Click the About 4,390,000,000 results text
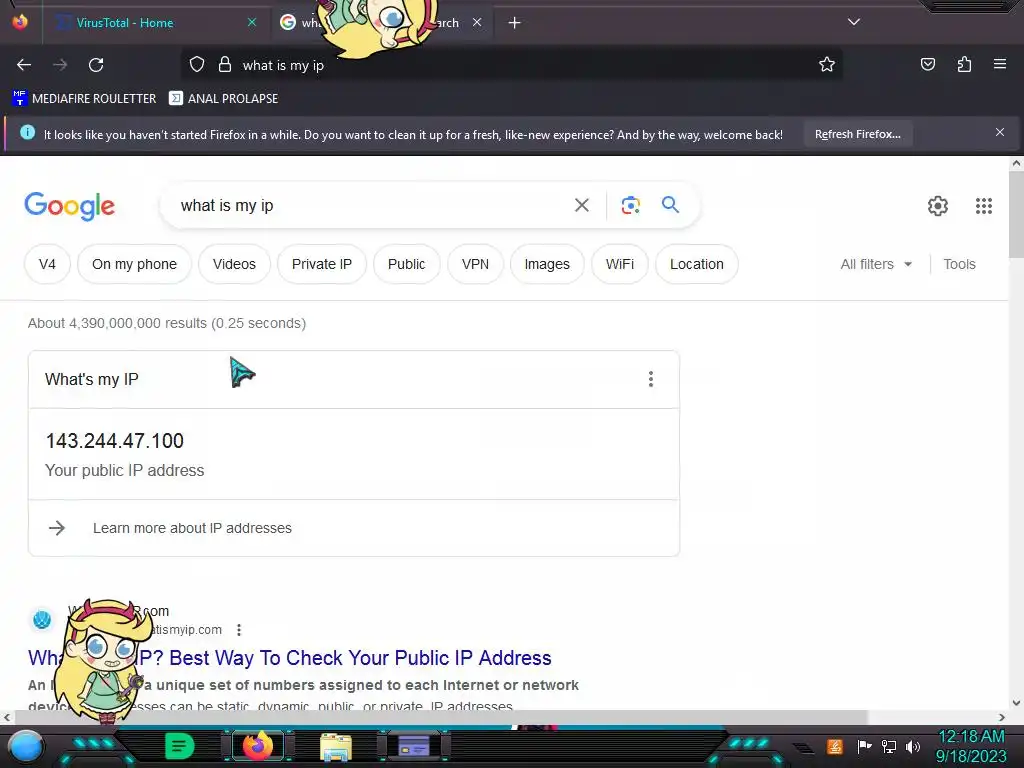 click(x=167, y=323)
